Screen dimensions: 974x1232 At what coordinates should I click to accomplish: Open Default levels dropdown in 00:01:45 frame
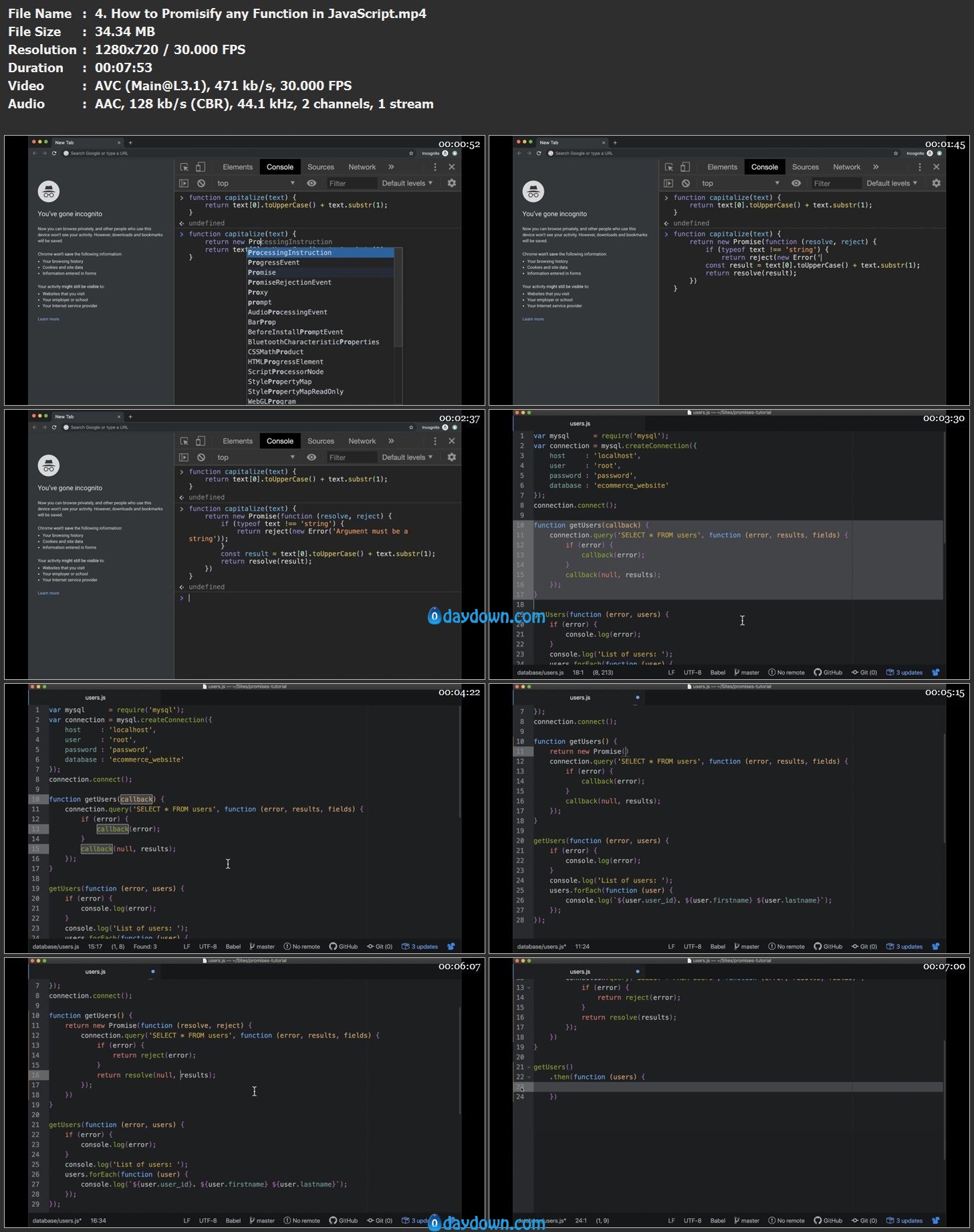[892, 183]
